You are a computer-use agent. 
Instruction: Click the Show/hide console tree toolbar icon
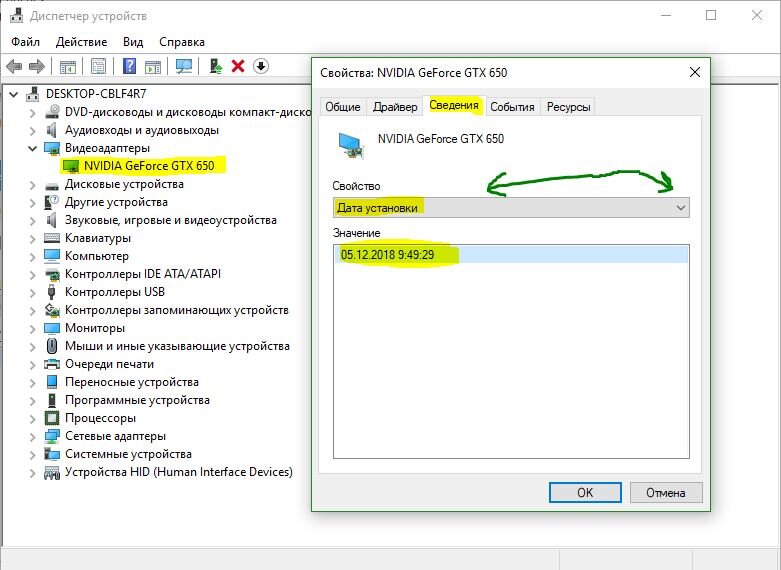[x=68, y=66]
